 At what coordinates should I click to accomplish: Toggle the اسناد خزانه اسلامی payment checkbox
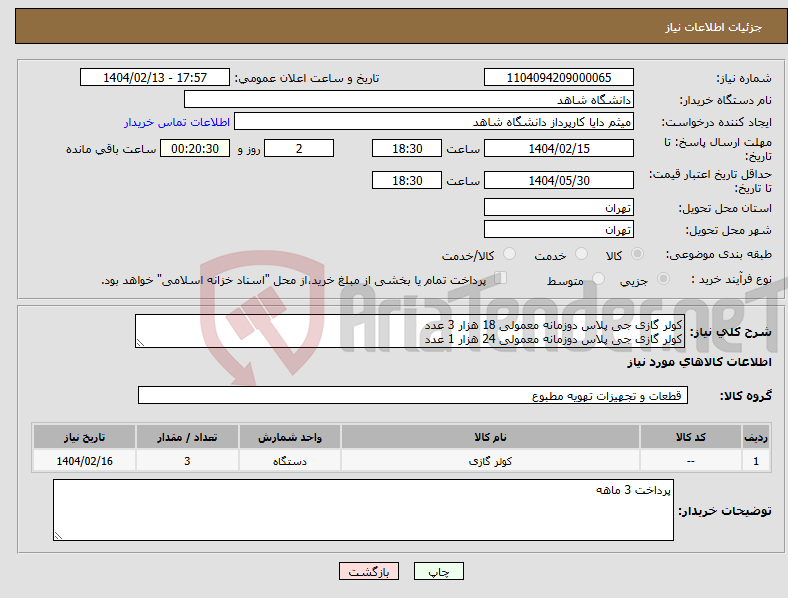click(501, 278)
